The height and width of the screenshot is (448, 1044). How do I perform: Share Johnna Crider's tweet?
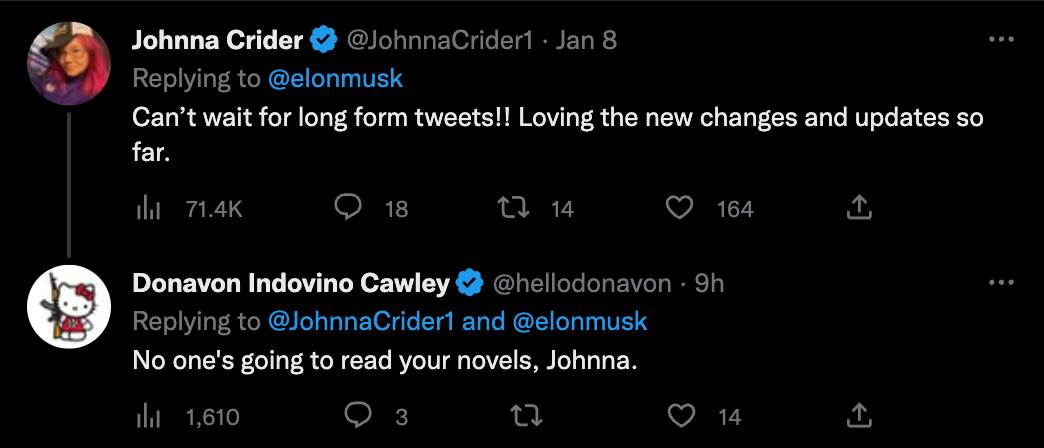coord(859,208)
